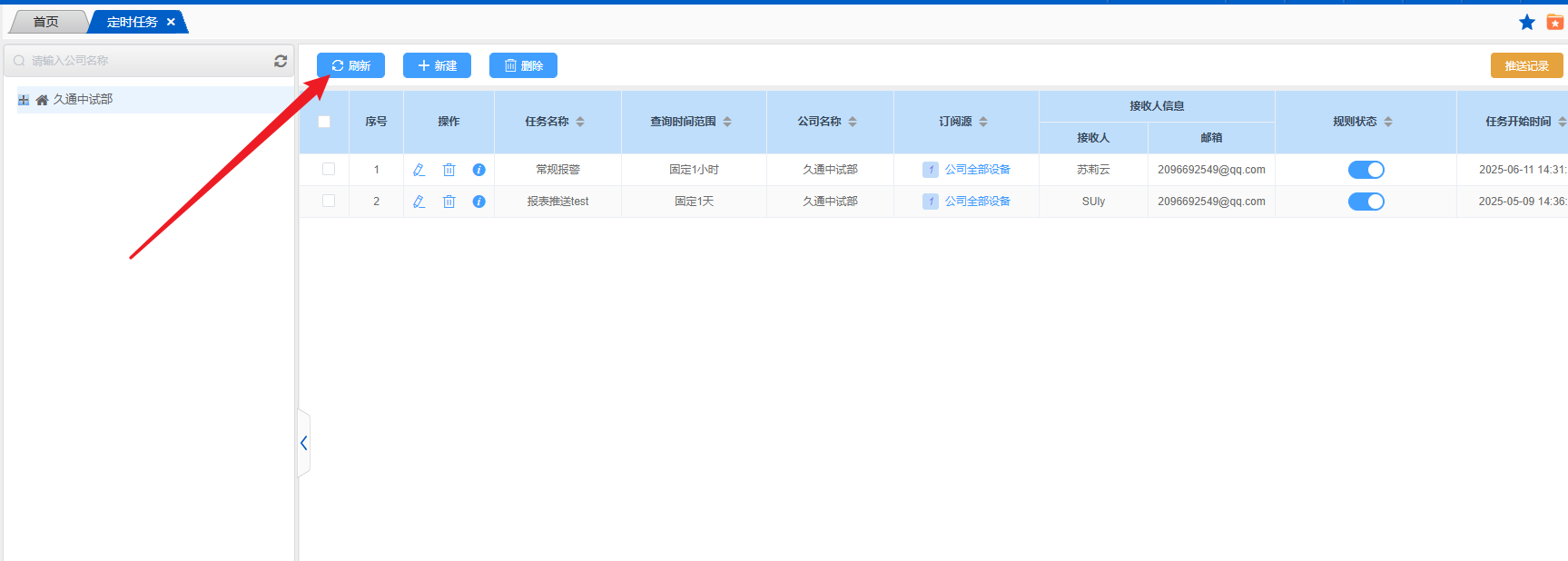1568x561 pixels.
Task: Tick the select-all checkbox in table header
Action: click(x=324, y=122)
